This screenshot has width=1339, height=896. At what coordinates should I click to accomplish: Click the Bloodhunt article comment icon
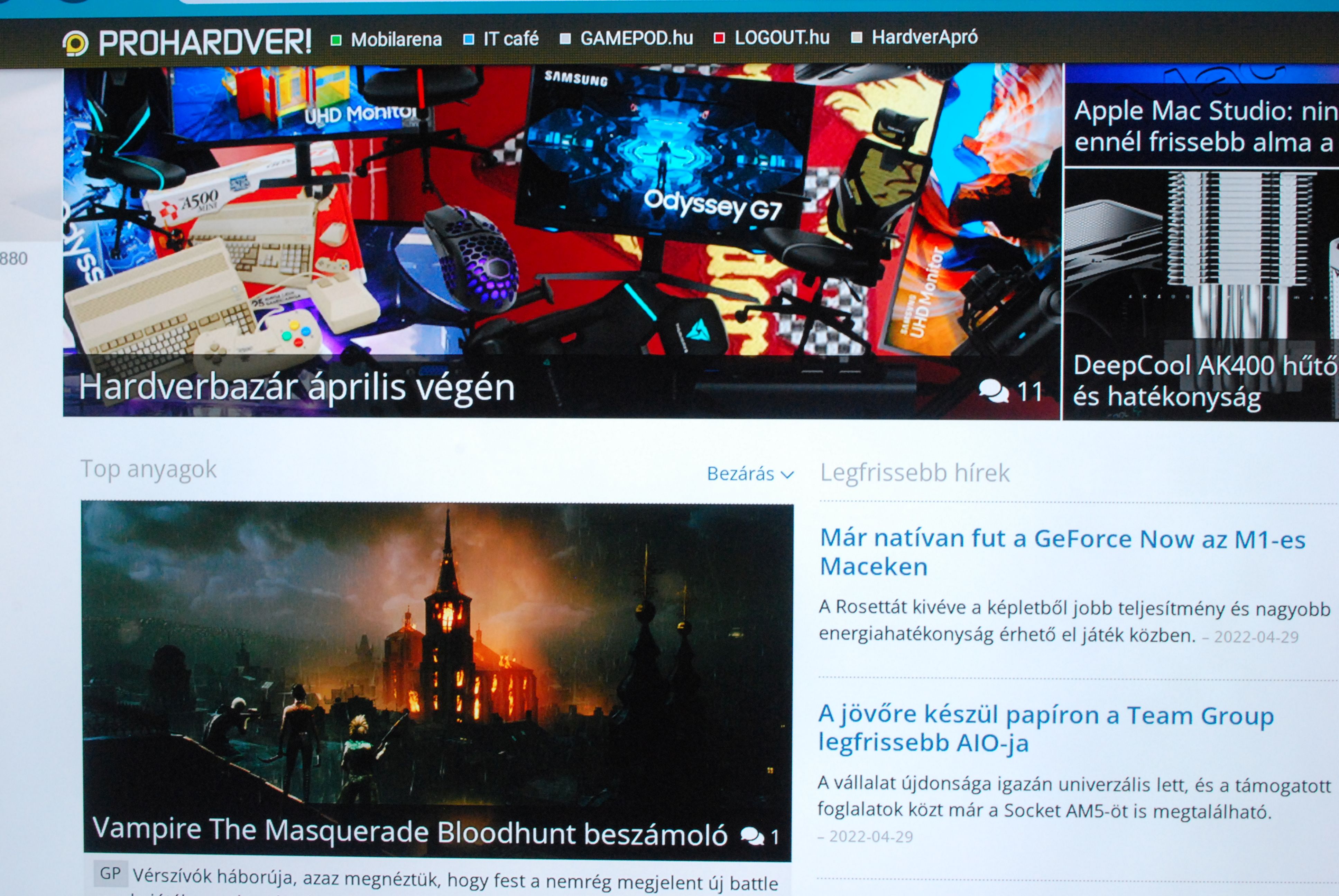(752, 837)
